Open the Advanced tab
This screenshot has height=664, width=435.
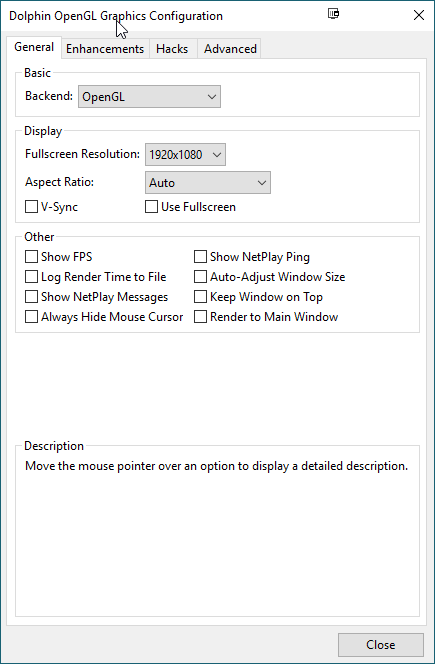230,49
